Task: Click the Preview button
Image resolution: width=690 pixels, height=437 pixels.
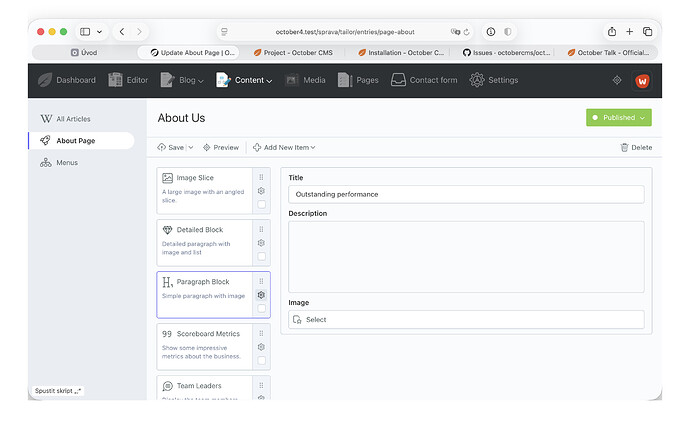Action: pos(220,147)
